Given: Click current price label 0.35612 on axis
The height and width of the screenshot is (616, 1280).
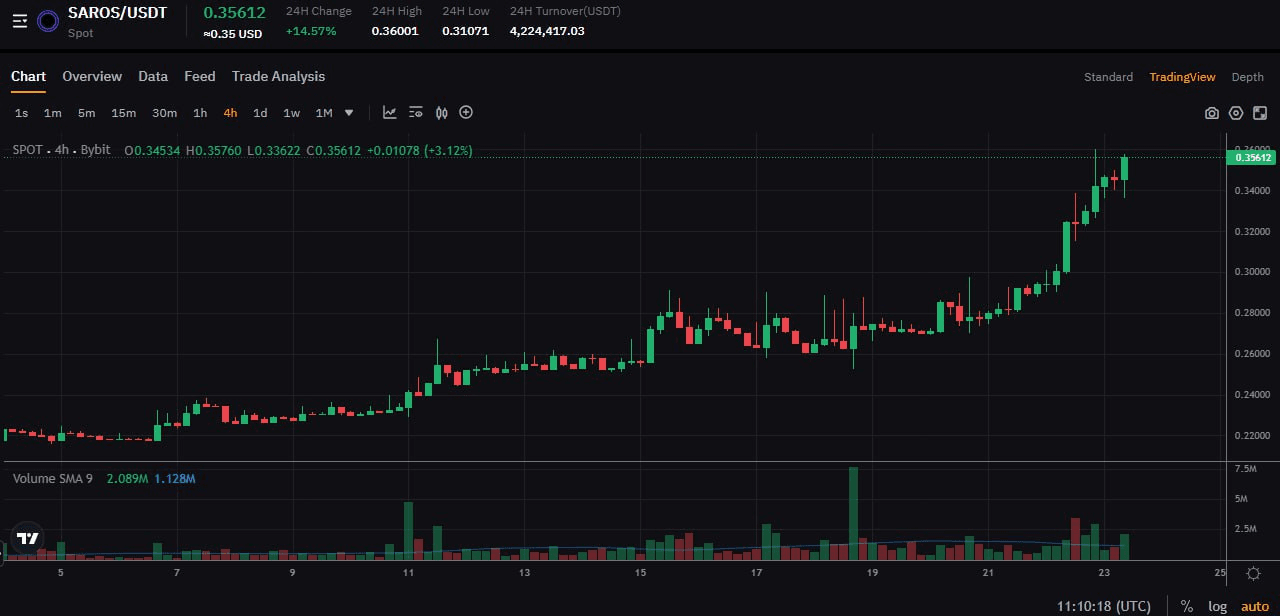Looking at the screenshot, I should [x=1252, y=157].
